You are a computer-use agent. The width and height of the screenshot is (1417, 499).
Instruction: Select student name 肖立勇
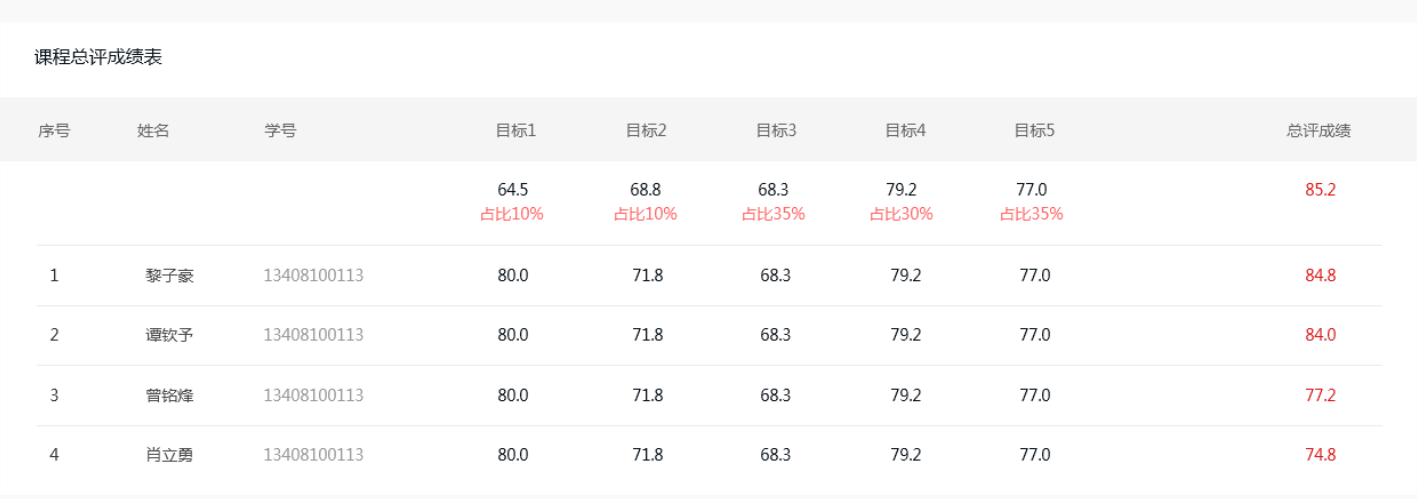click(169, 455)
